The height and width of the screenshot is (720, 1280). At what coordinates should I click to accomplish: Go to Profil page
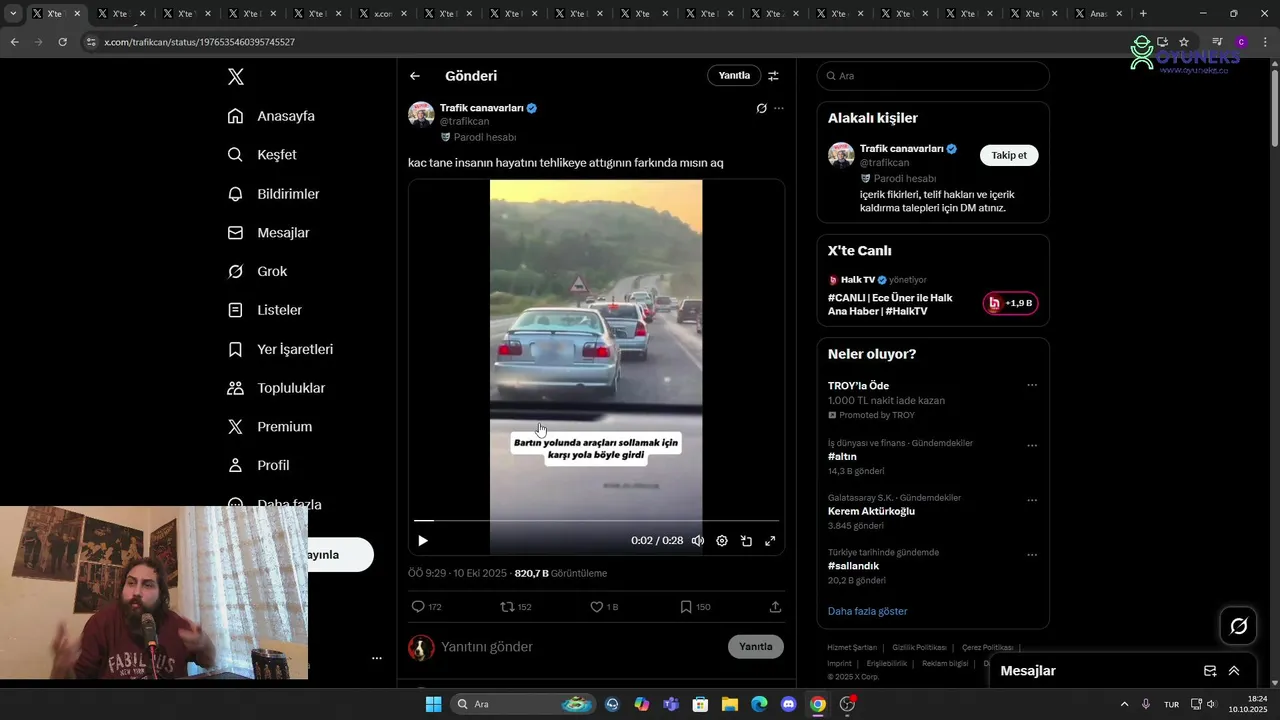point(258,466)
